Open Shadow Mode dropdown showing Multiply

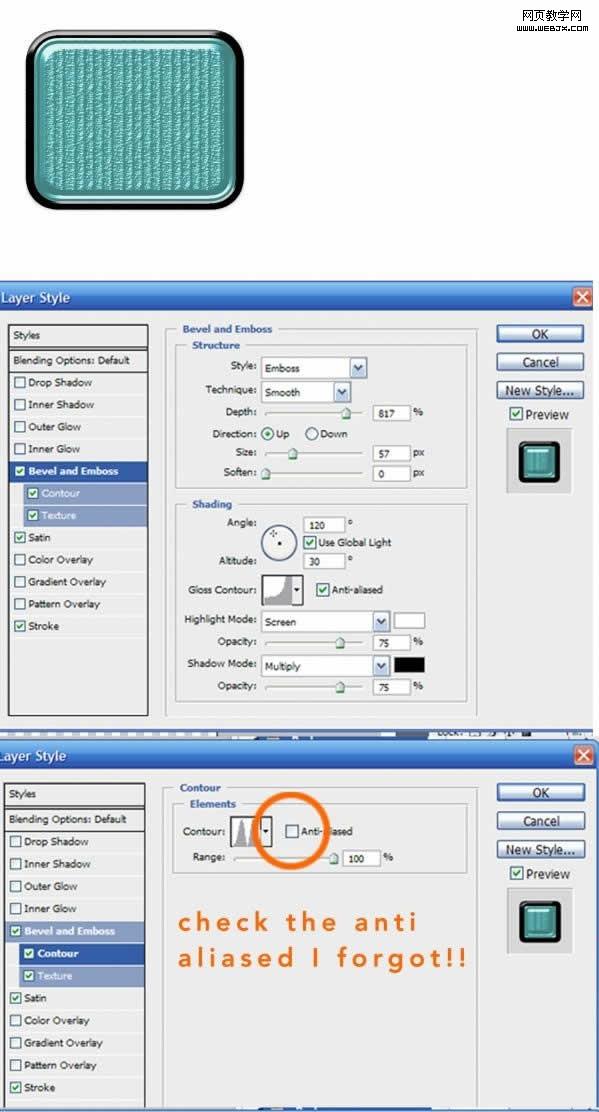(x=325, y=666)
